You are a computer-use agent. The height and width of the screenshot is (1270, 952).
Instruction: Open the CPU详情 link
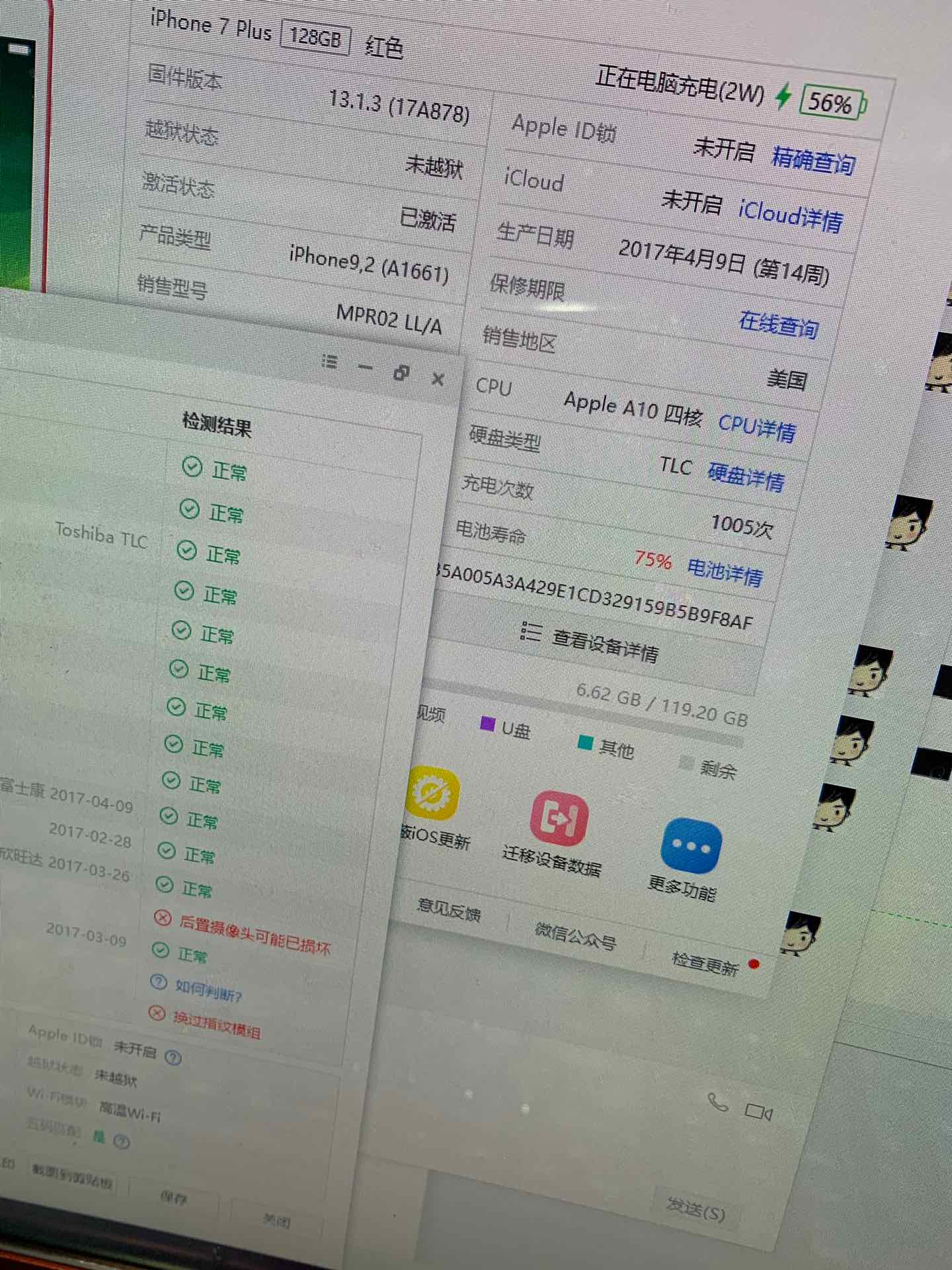(x=756, y=427)
